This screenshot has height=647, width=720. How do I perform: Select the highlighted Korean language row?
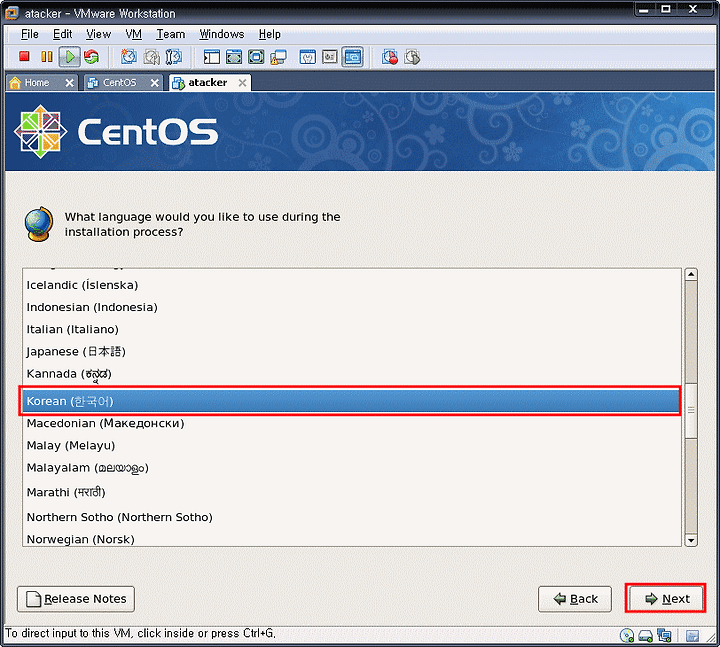coord(352,401)
